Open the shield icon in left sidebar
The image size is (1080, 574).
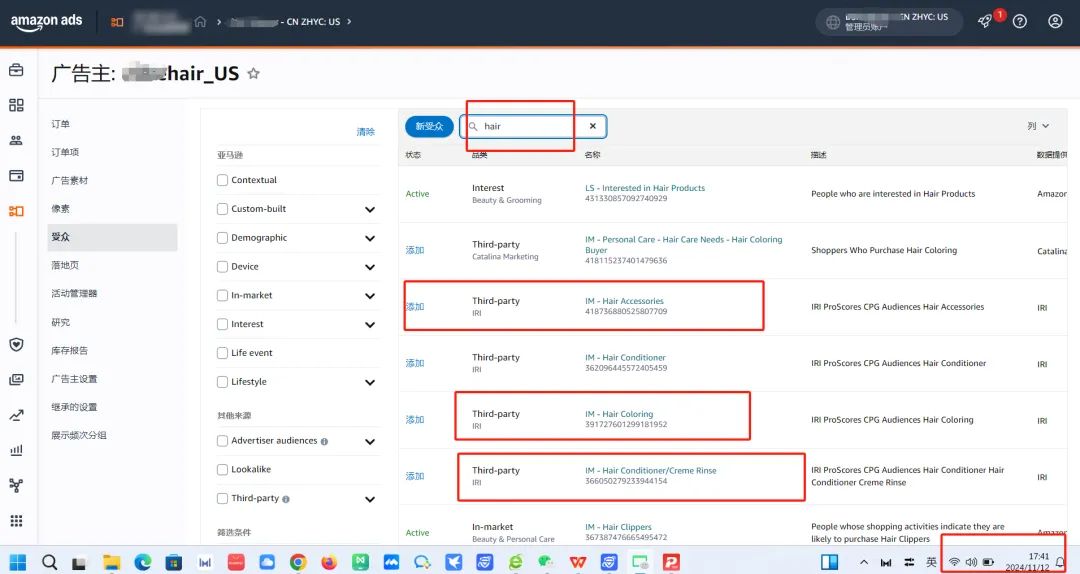pos(16,345)
